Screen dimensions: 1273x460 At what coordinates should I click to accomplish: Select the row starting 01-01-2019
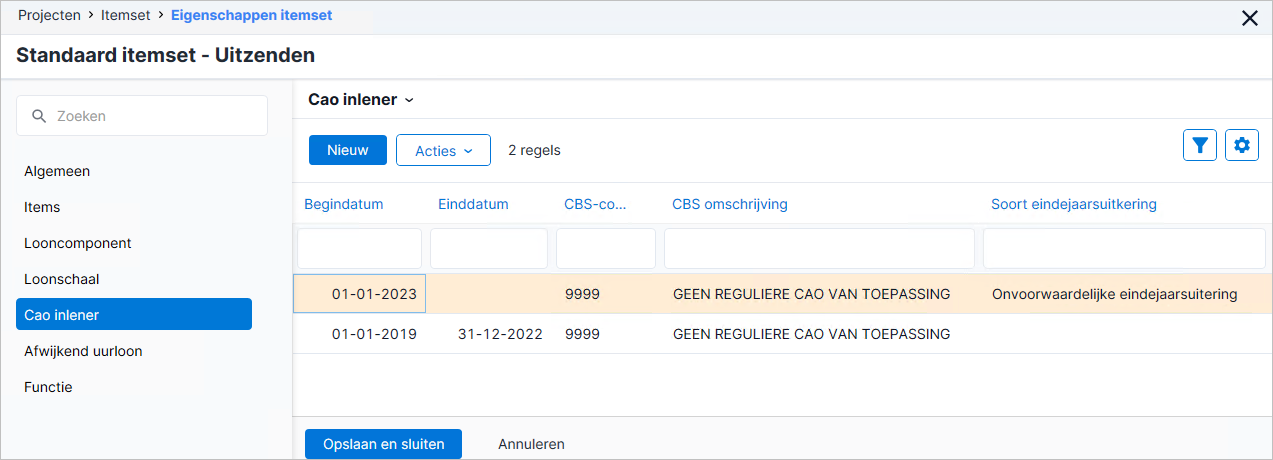click(x=782, y=334)
